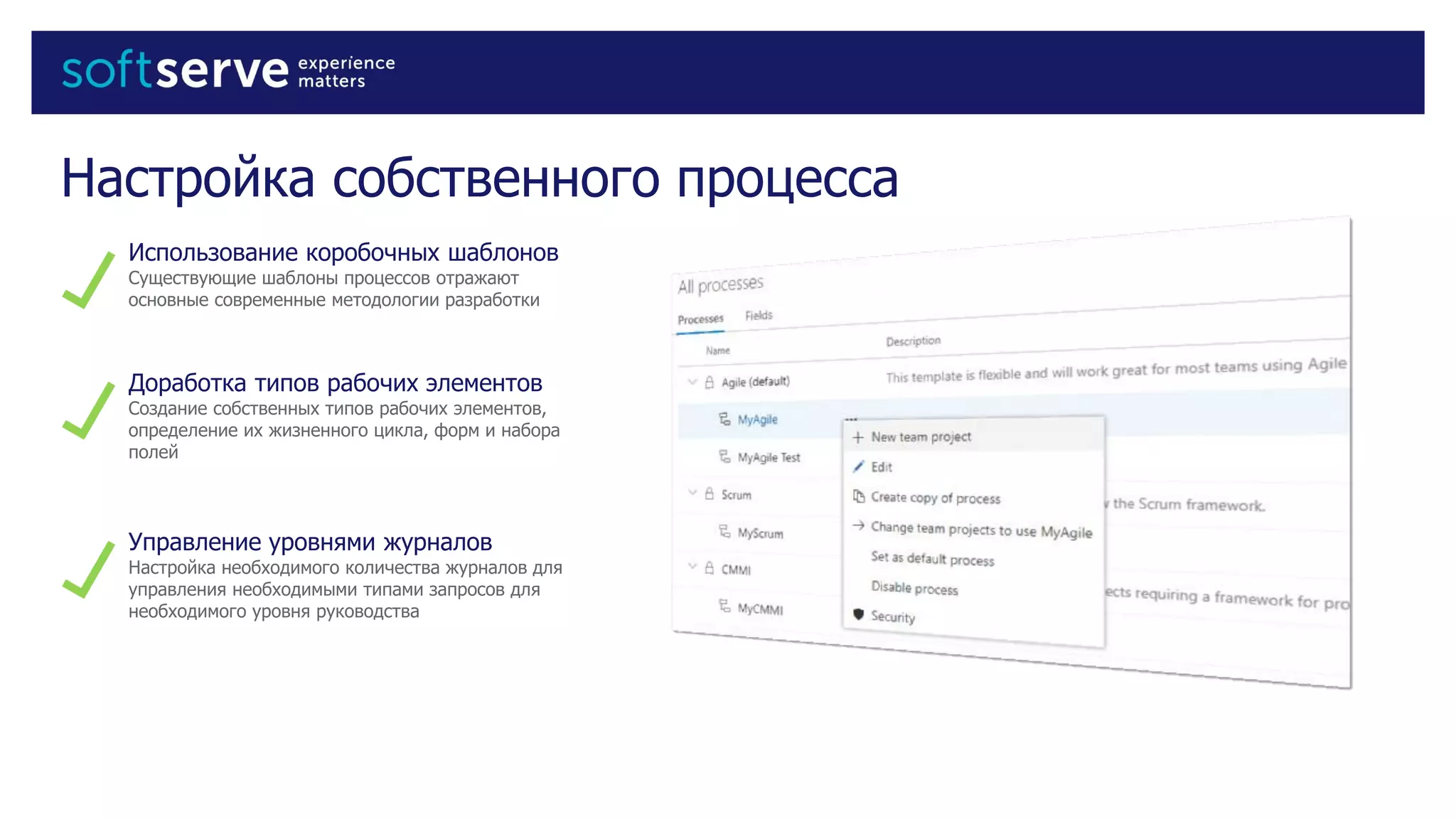Open the MyAgile process link

tap(757, 419)
